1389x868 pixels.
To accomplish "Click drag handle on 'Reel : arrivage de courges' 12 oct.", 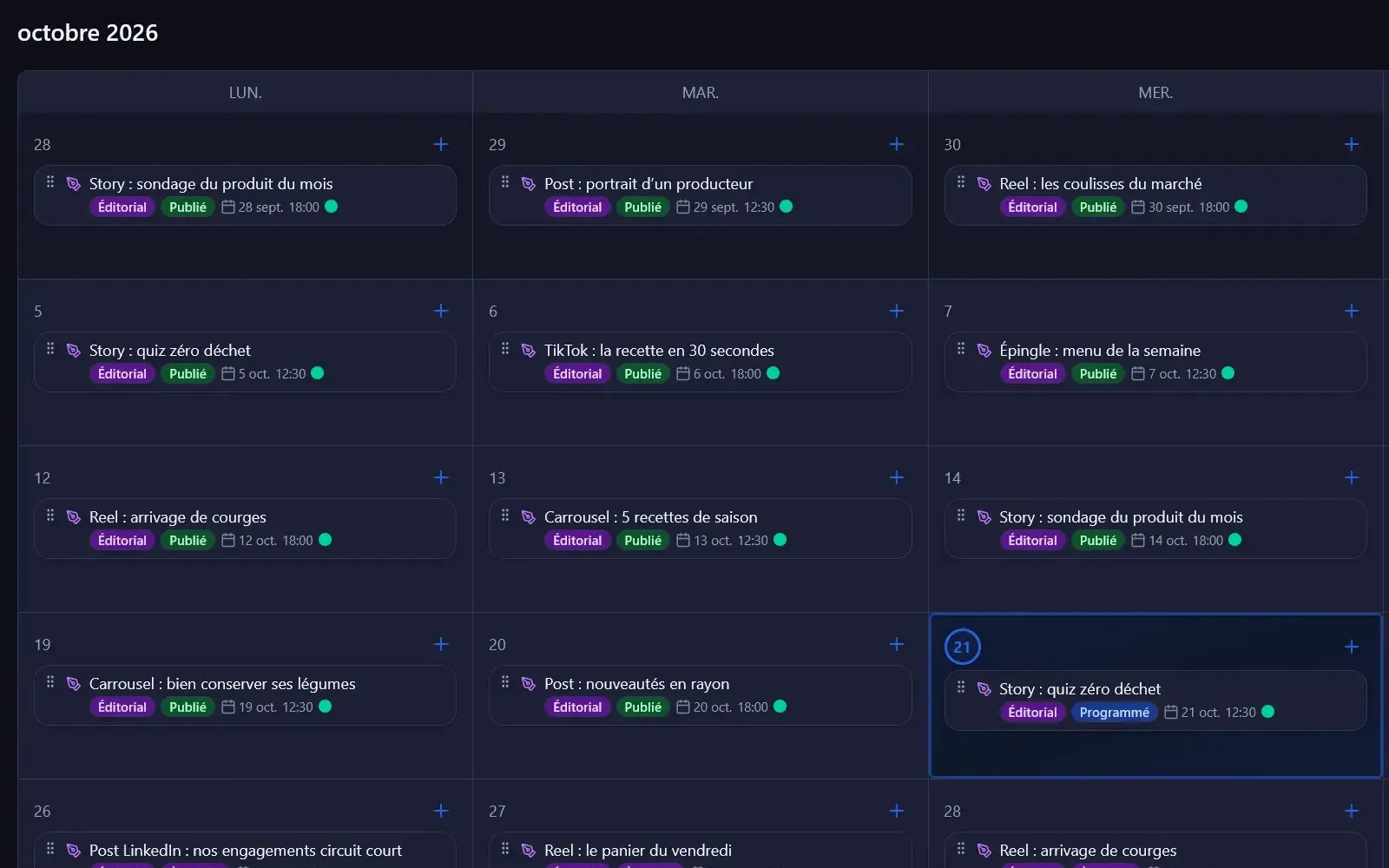I will (x=50, y=516).
